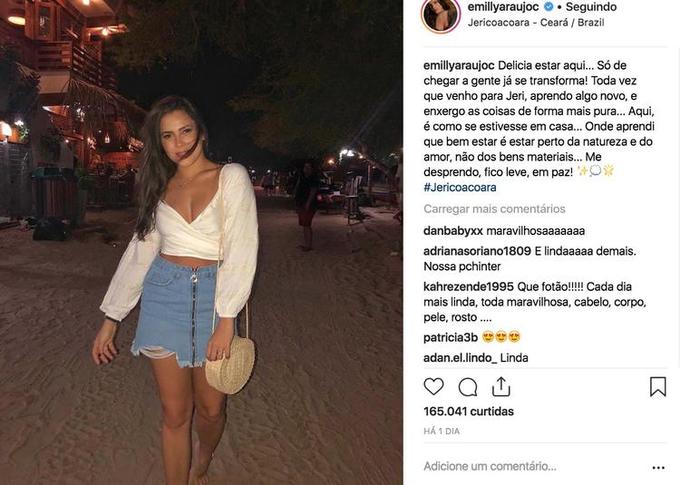Click the blue verified badge
This screenshot has height=485, width=680.
[x=548, y=7]
